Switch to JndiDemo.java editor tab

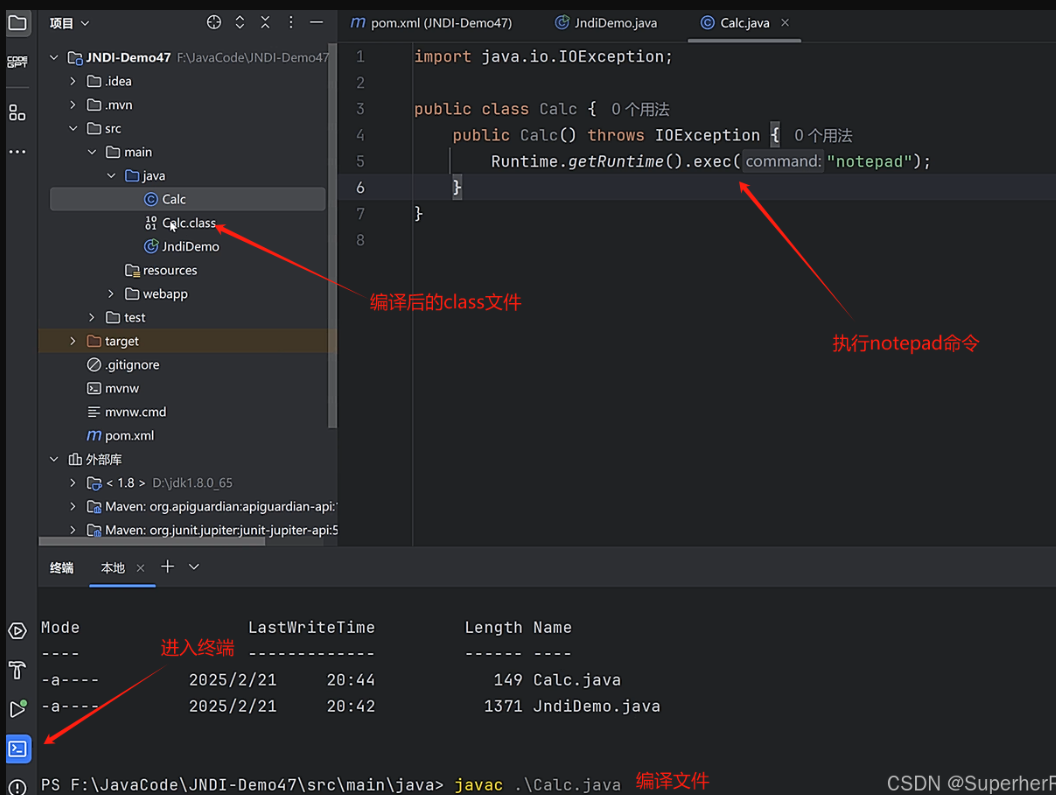click(606, 23)
